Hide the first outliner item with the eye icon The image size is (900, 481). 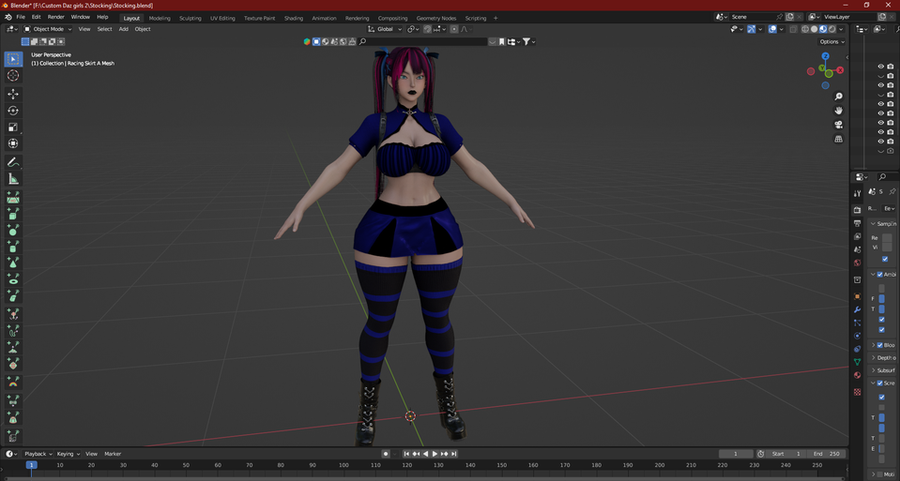pyautogui.click(x=881, y=66)
